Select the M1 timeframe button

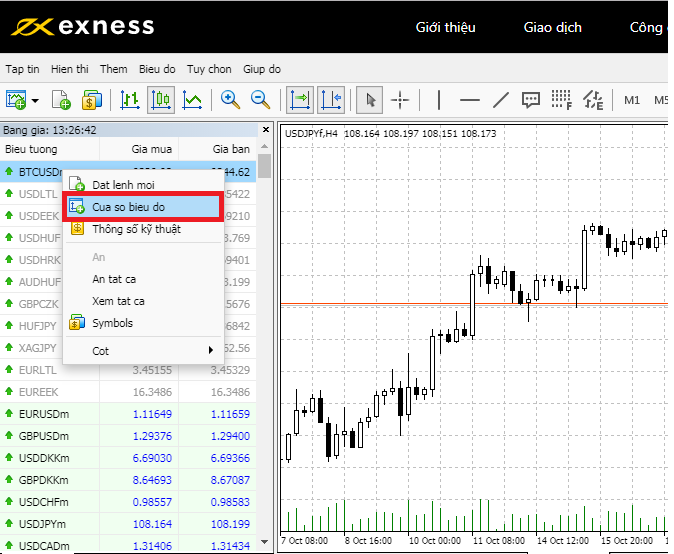pos(632,100)
